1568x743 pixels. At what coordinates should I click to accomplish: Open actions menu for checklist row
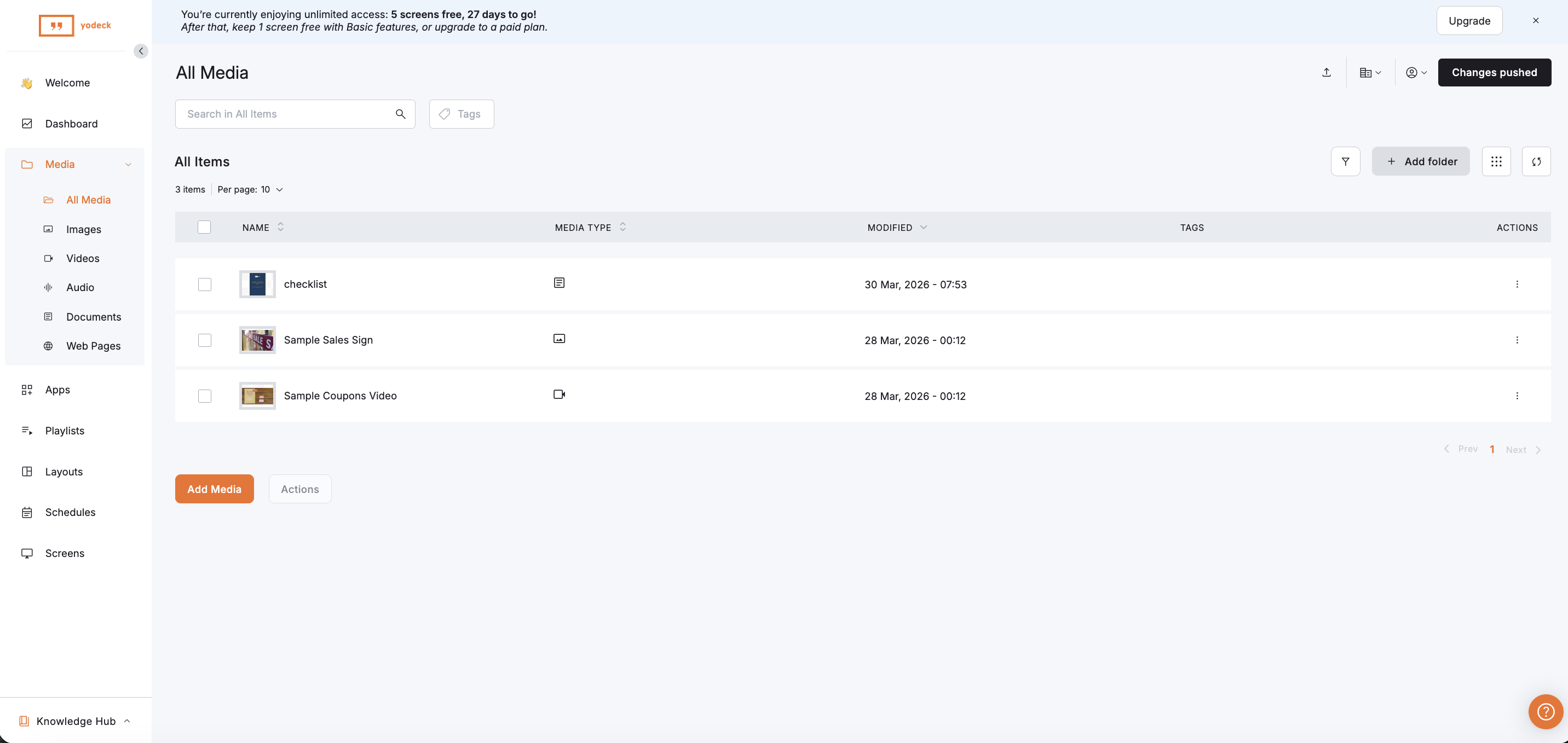click(x=1517, y=284)
